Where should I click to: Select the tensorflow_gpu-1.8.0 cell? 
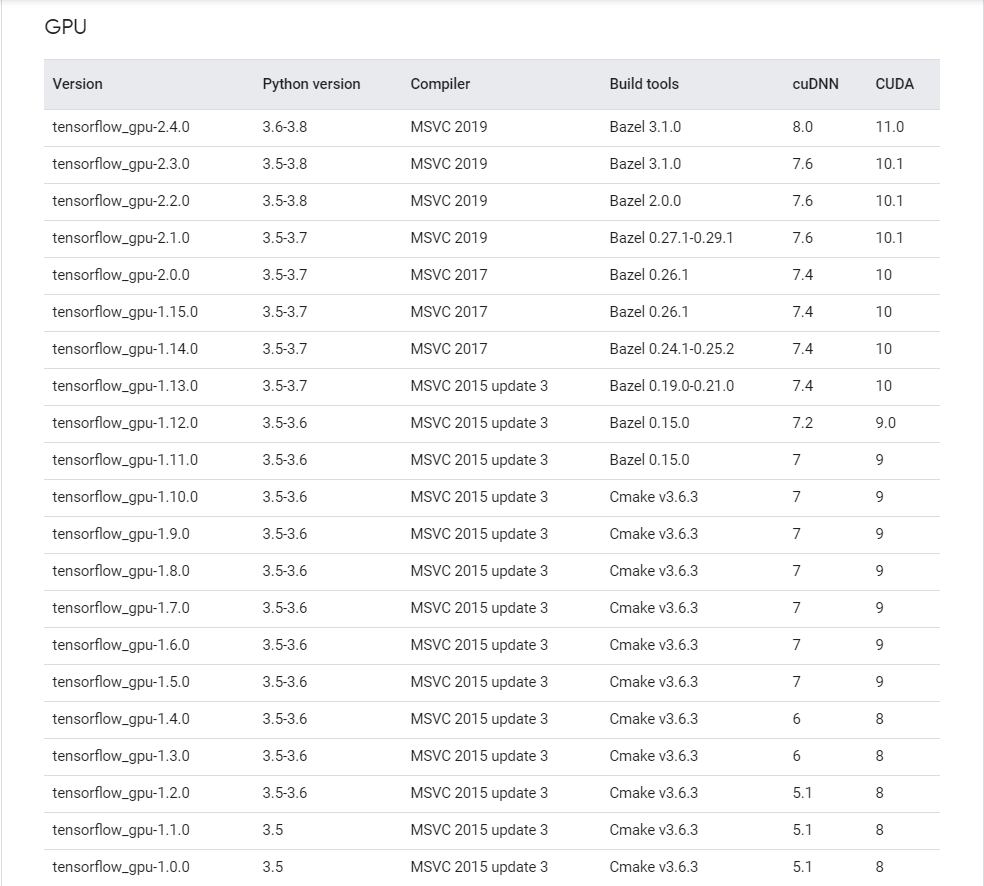click(x=121, y=572)
